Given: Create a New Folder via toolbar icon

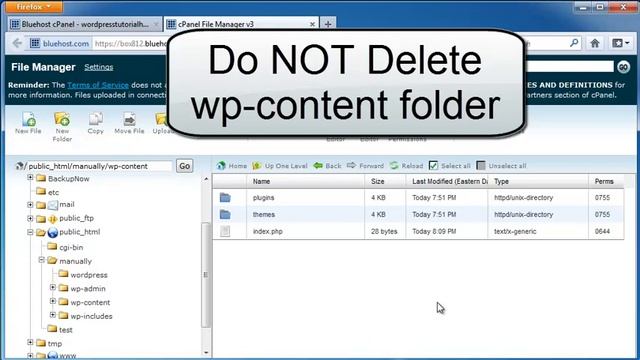Looking at the screenshot, I should coord(62,119).
